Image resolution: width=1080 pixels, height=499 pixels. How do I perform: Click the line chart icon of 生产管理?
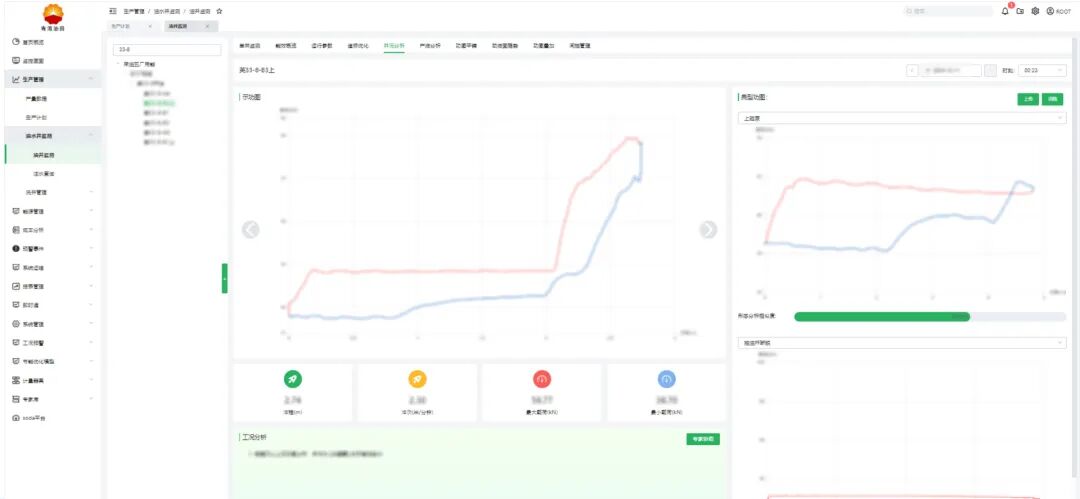point(16,80)
